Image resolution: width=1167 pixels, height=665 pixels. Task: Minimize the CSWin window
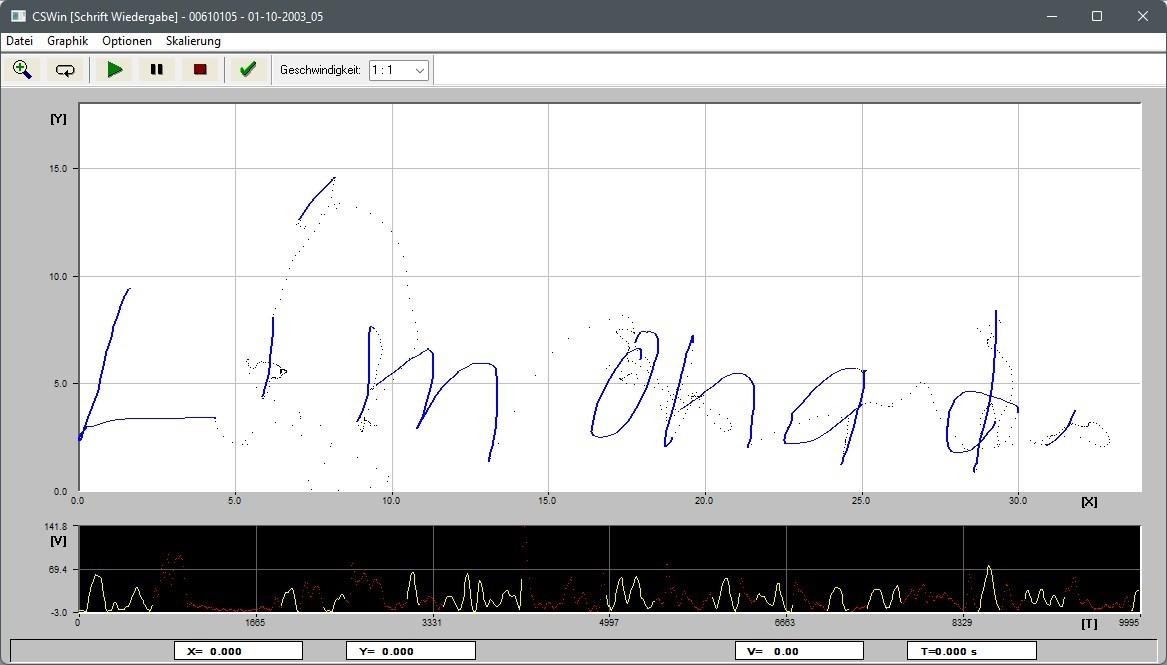coord(1052,16)
